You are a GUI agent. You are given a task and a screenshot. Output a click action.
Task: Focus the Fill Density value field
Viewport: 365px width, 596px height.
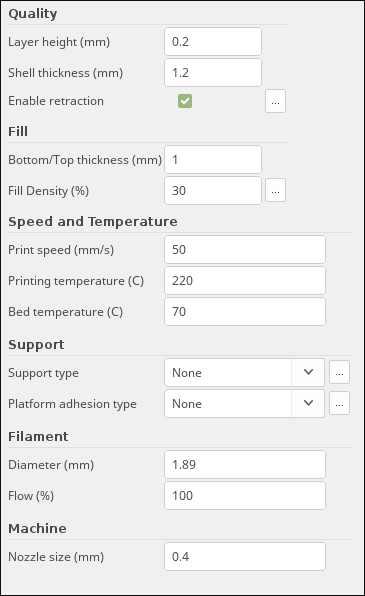point(213,190)
